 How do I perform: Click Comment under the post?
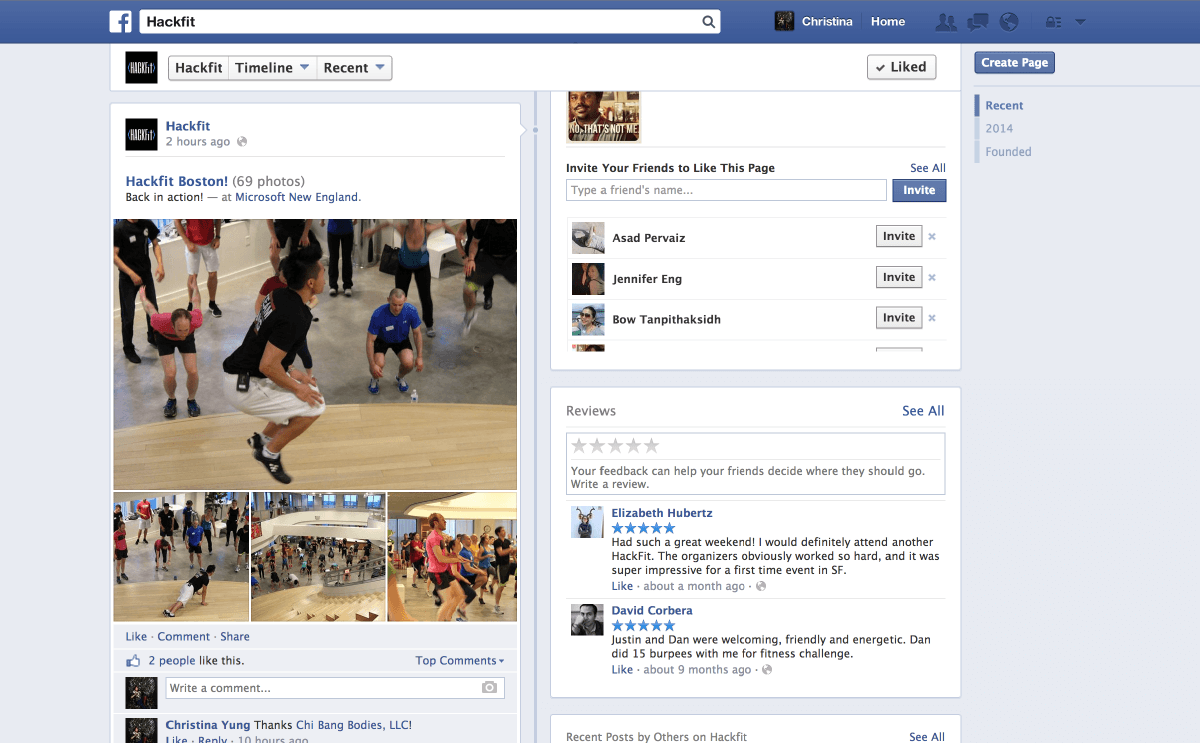point(184,637)
